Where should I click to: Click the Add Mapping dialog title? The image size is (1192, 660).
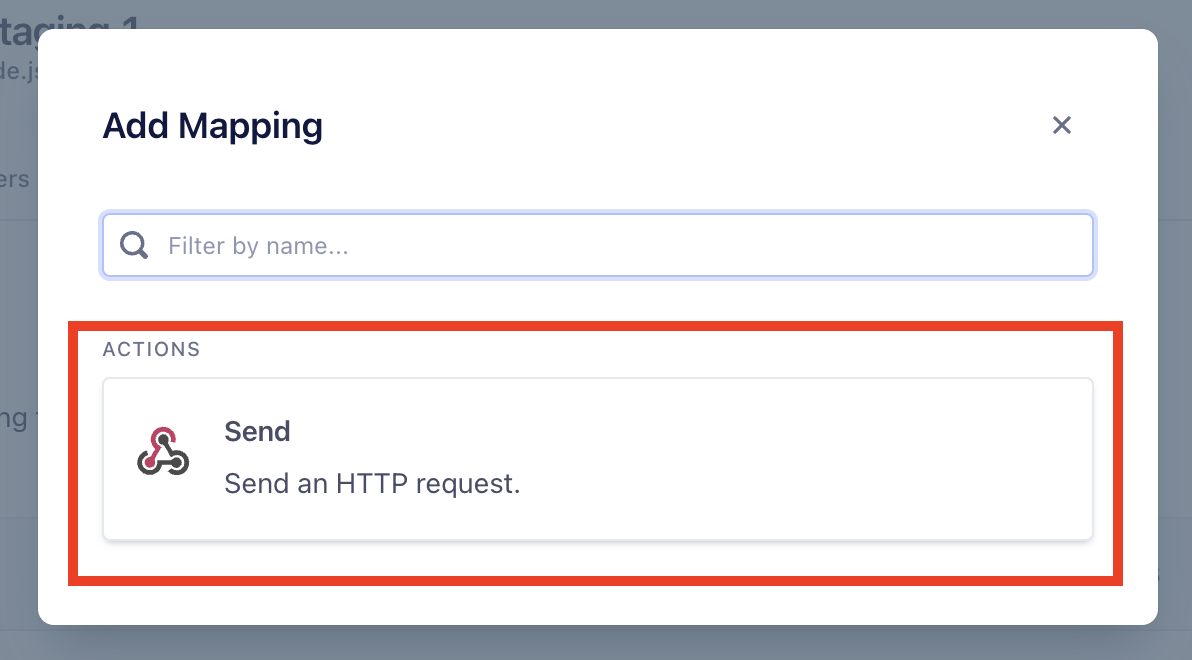point(212,126)
